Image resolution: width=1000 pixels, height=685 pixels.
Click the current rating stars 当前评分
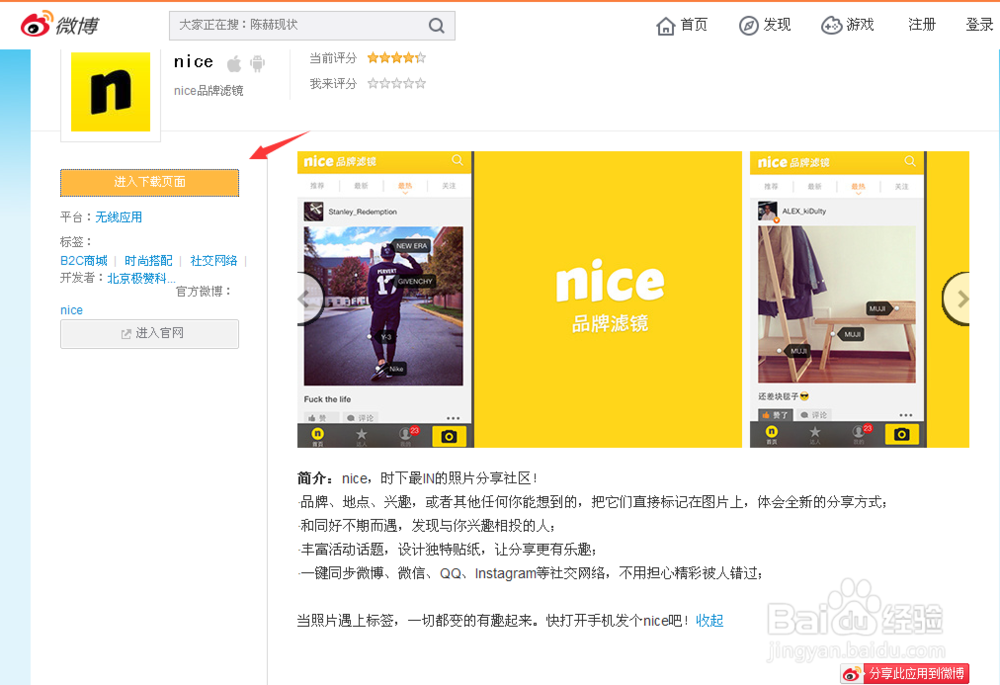(396, 58)
